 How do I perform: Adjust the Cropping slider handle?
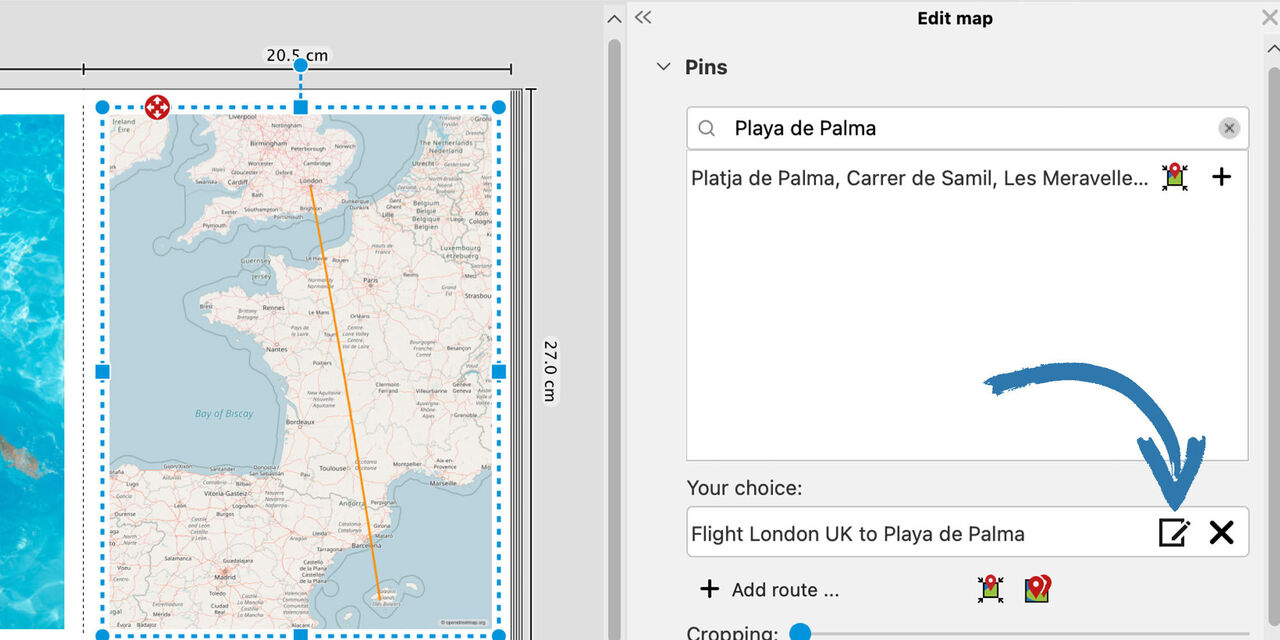pos(799,632)
